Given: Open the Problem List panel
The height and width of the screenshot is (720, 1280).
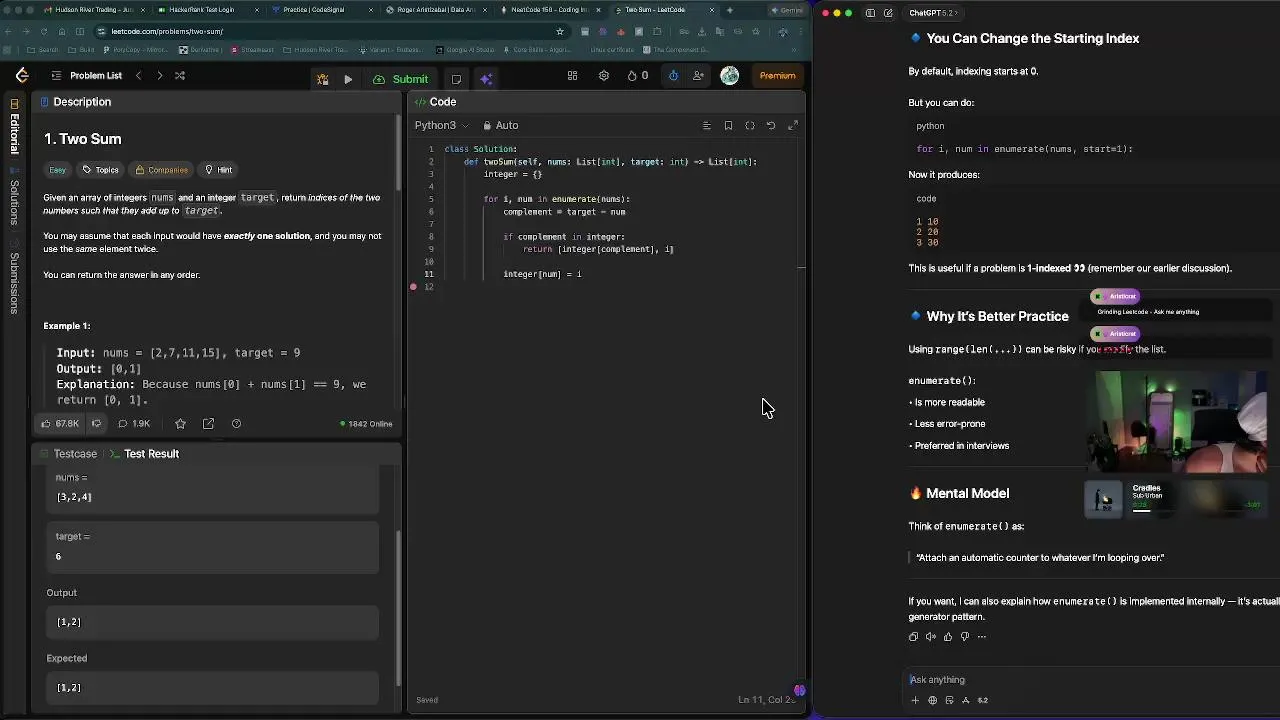Looking at the screenshot, I should [x=87, y=76].
